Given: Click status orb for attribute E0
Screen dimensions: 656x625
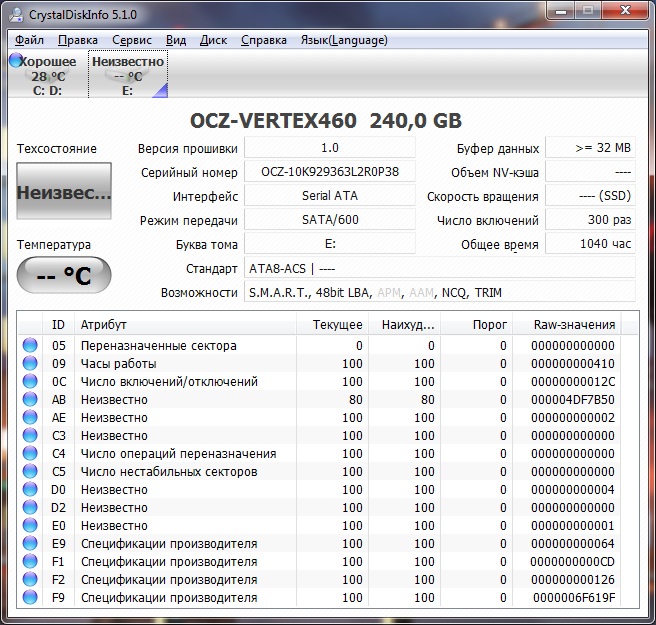Looking at the screenshot, I should (30, 525).
